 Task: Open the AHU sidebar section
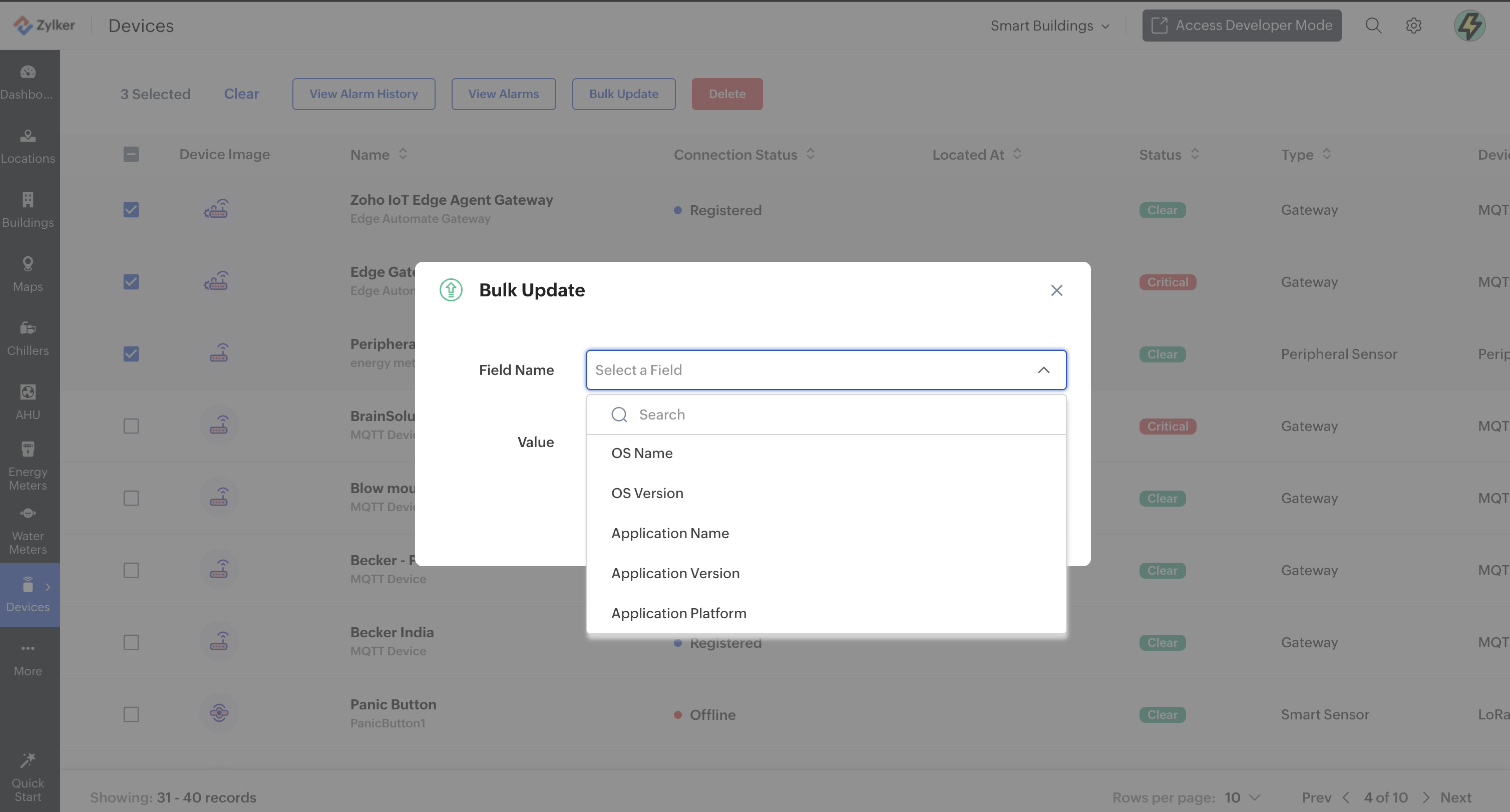[x=28, y=401]
